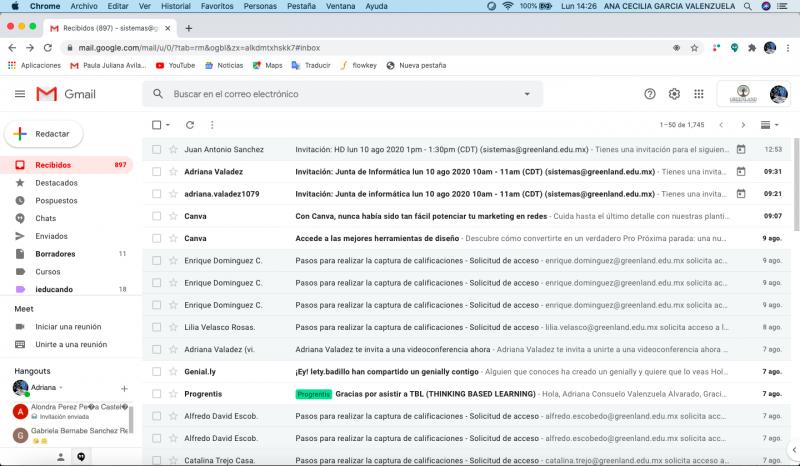
Task: Expand the select-all dropdown arrow
Action: coord(168,125)
